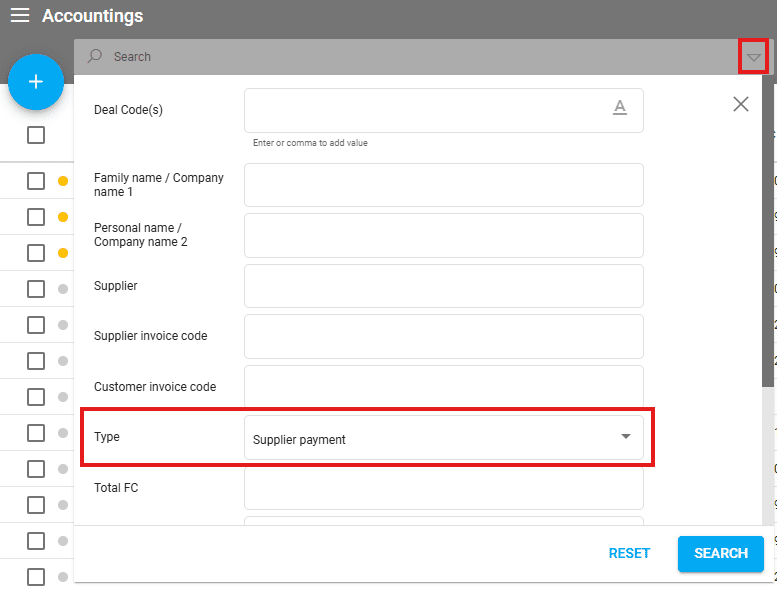Screen dimensions: 777x589
Task: Open the hamburger navigation menu
Action: tap(20, 16)
